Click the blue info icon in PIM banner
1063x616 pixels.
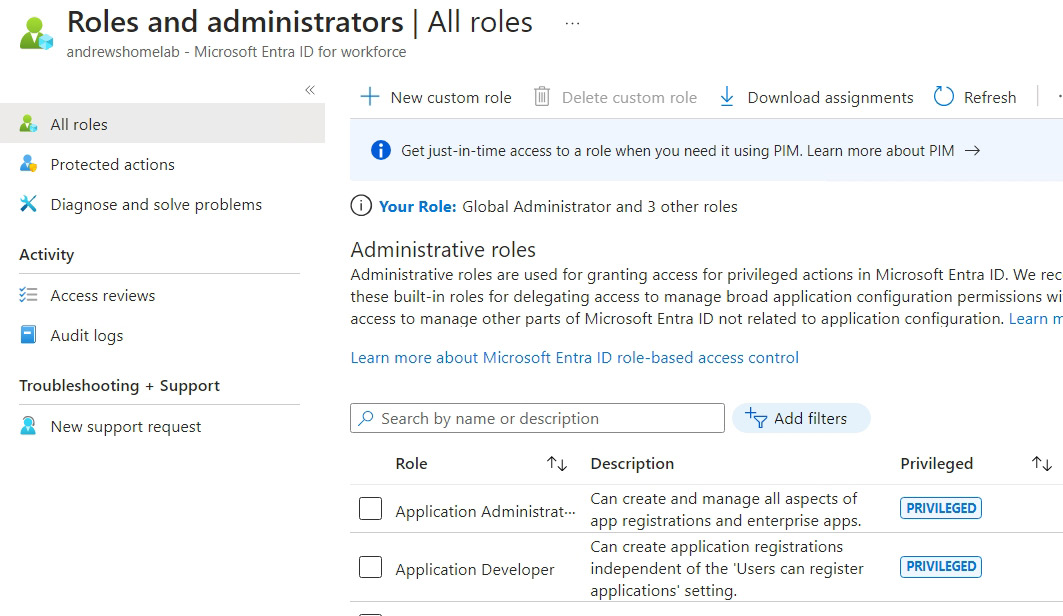tap(381, 150)
